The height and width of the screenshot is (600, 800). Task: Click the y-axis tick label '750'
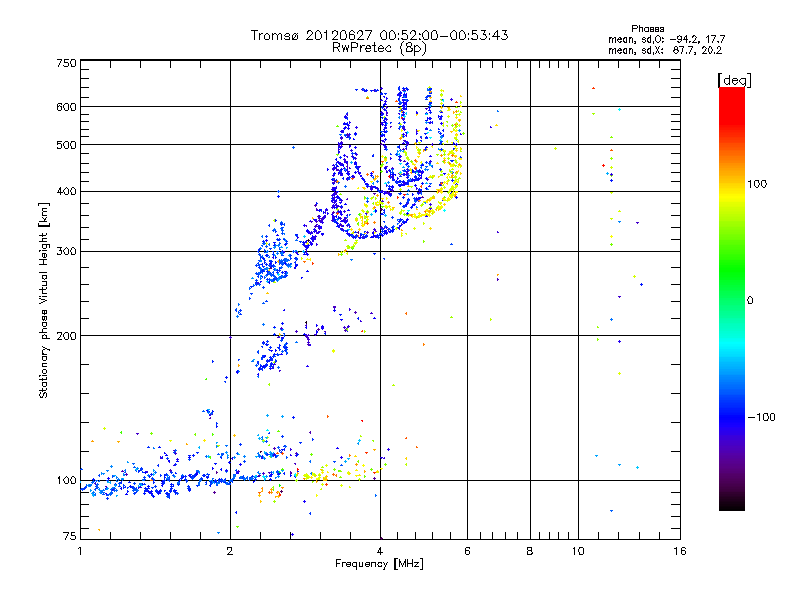[66, 63]
